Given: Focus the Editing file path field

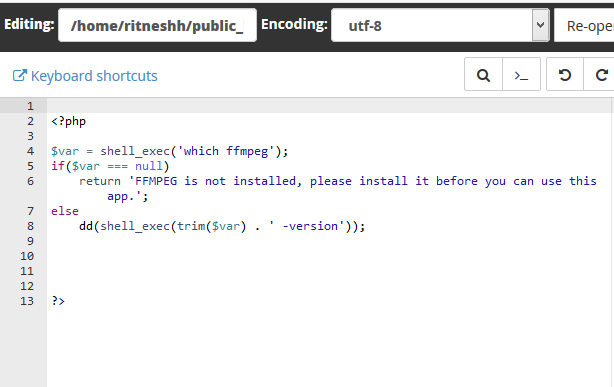Looking at the screenshot, I should pos(157,25).
